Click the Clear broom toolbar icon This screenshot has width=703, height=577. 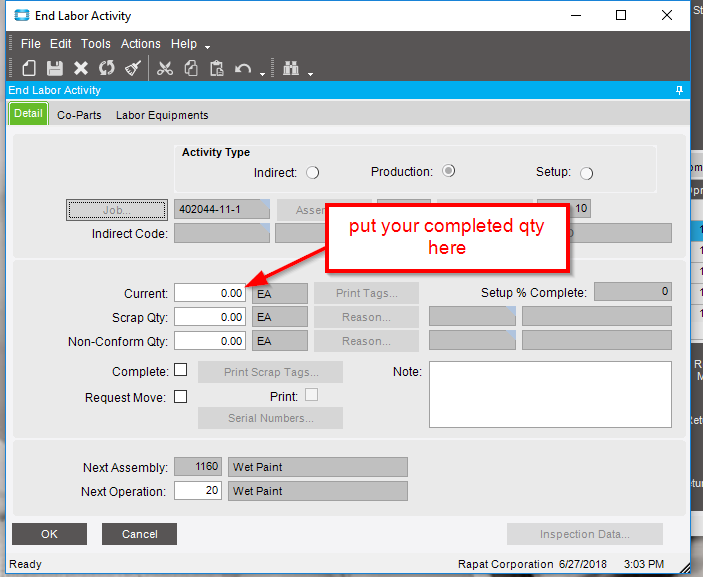pyautogui.click(x=133, y=68)
